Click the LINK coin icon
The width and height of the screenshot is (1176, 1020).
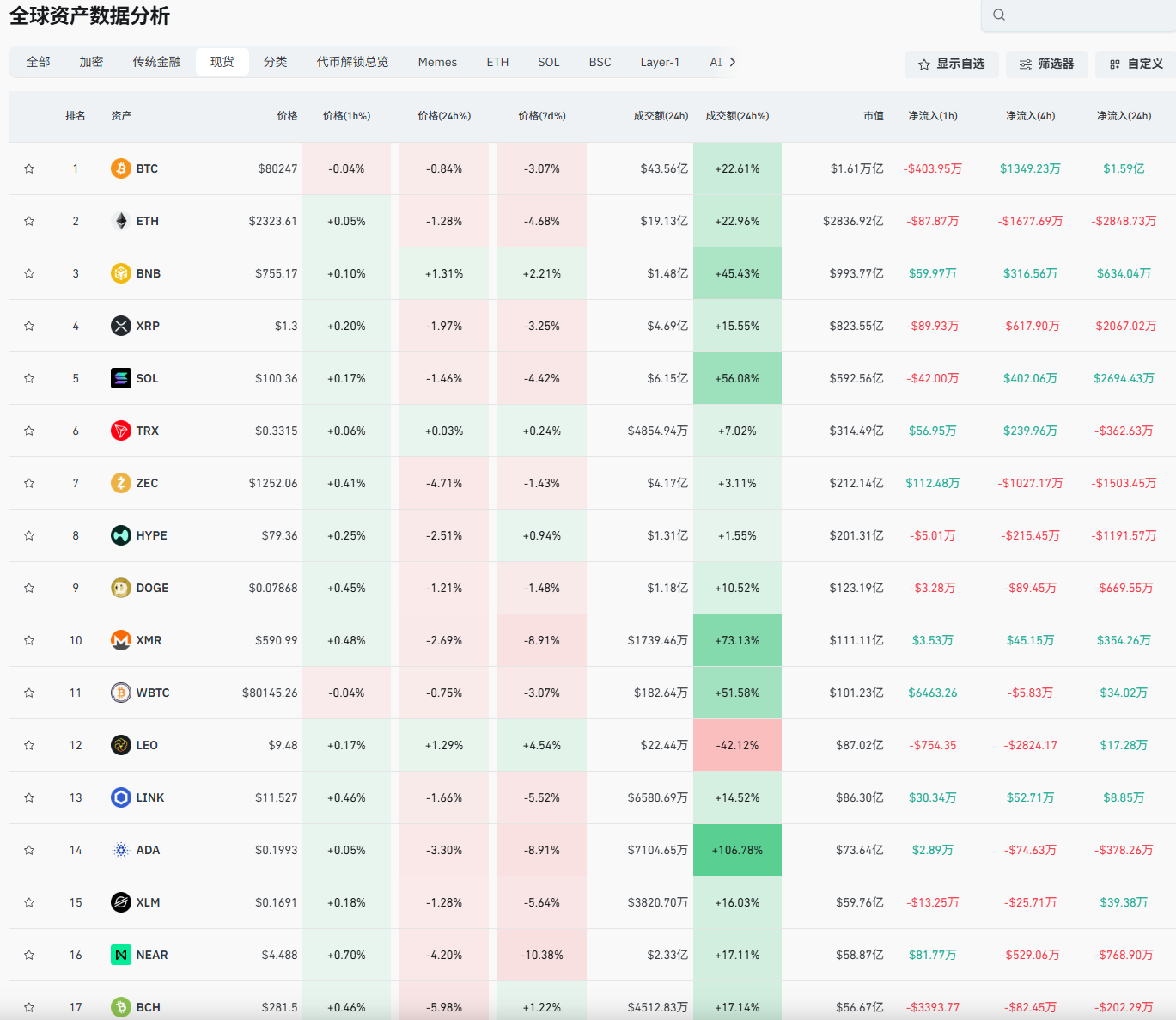pos(121,797)
